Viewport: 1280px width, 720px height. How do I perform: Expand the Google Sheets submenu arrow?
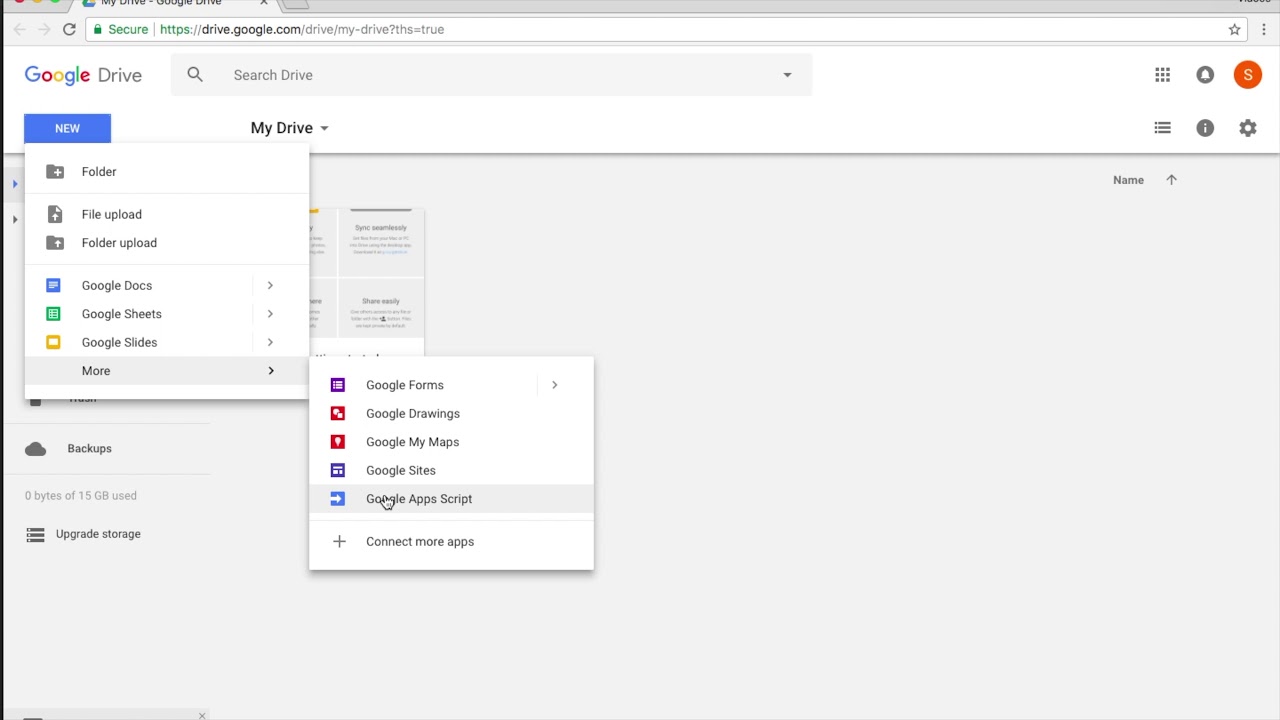(270, 314)
